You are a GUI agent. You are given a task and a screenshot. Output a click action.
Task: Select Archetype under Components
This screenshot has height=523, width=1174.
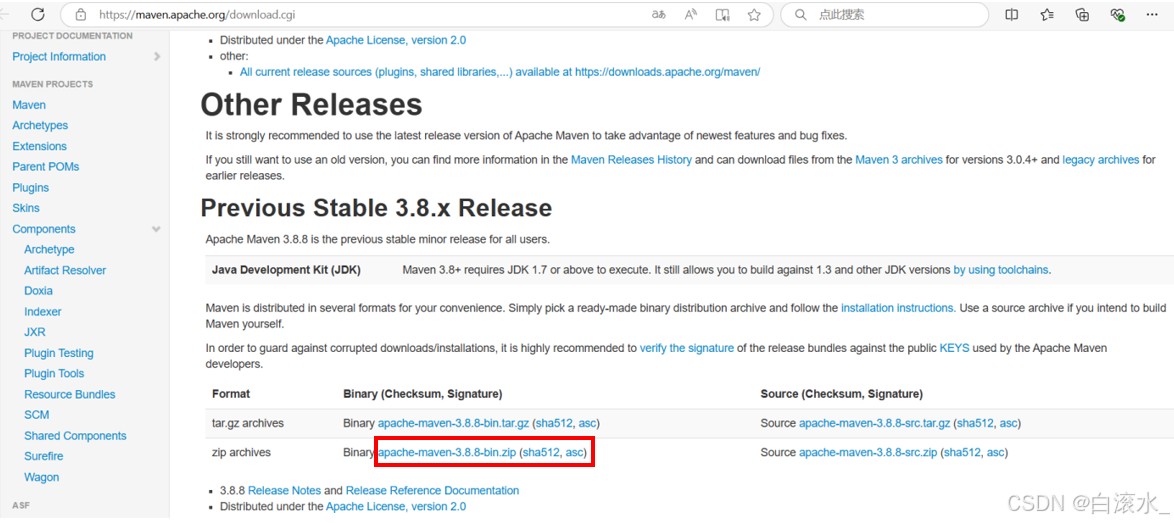pyautogui.click(x=49, y=249)
